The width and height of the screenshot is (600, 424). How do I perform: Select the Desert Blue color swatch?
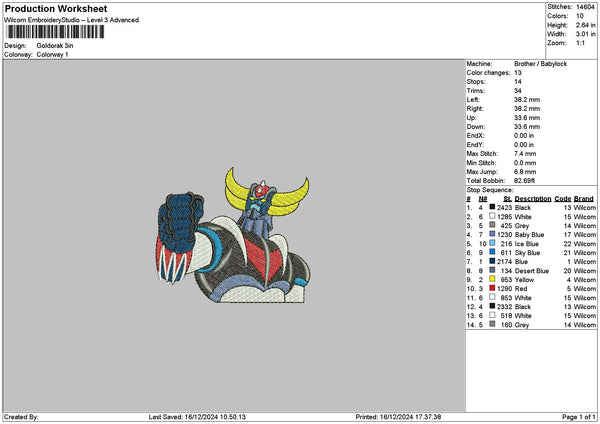(492, 270)
